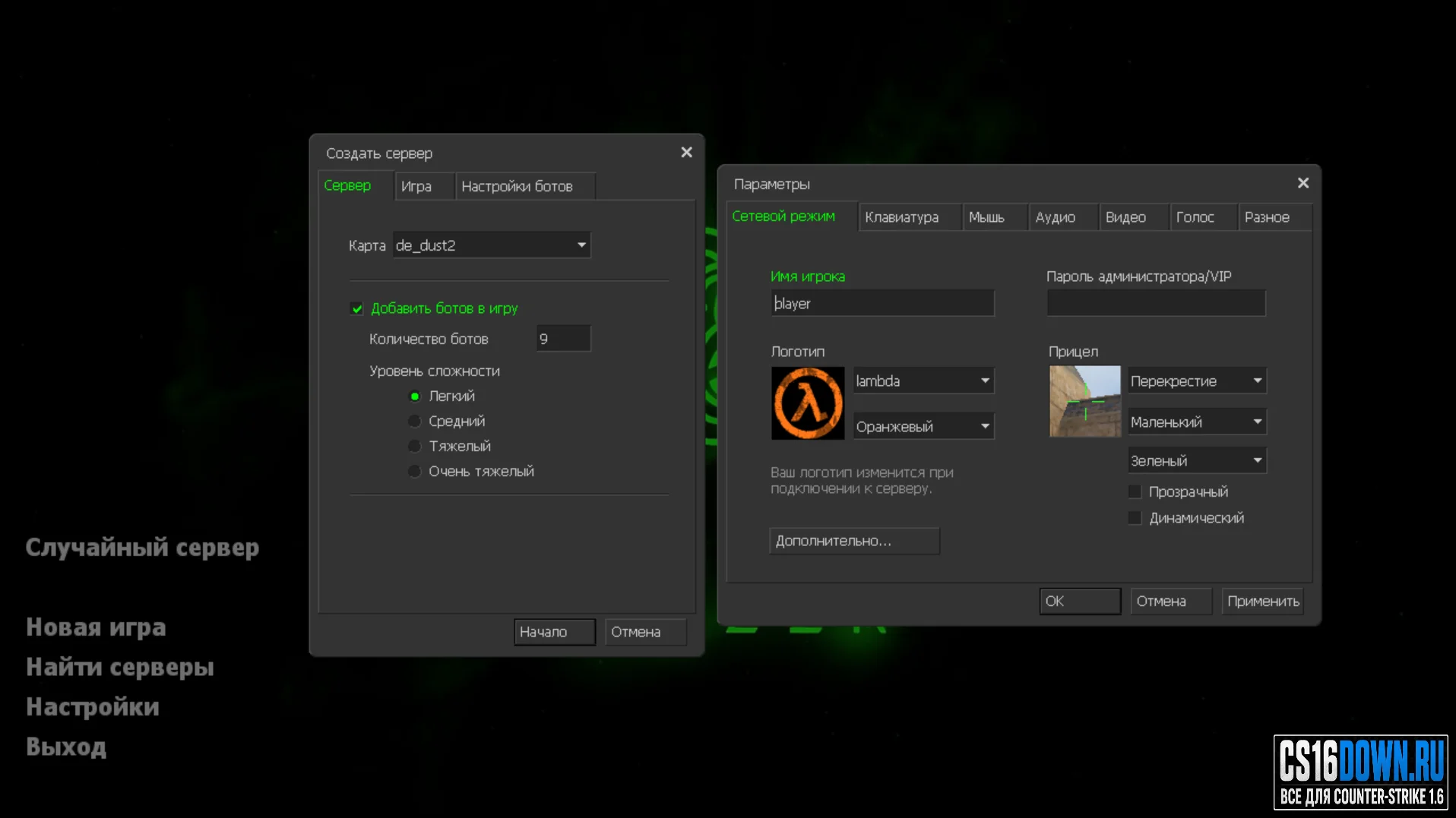
Task: Click Отмена in Создать сервер dialog
Action: click(x=645, y=632)
